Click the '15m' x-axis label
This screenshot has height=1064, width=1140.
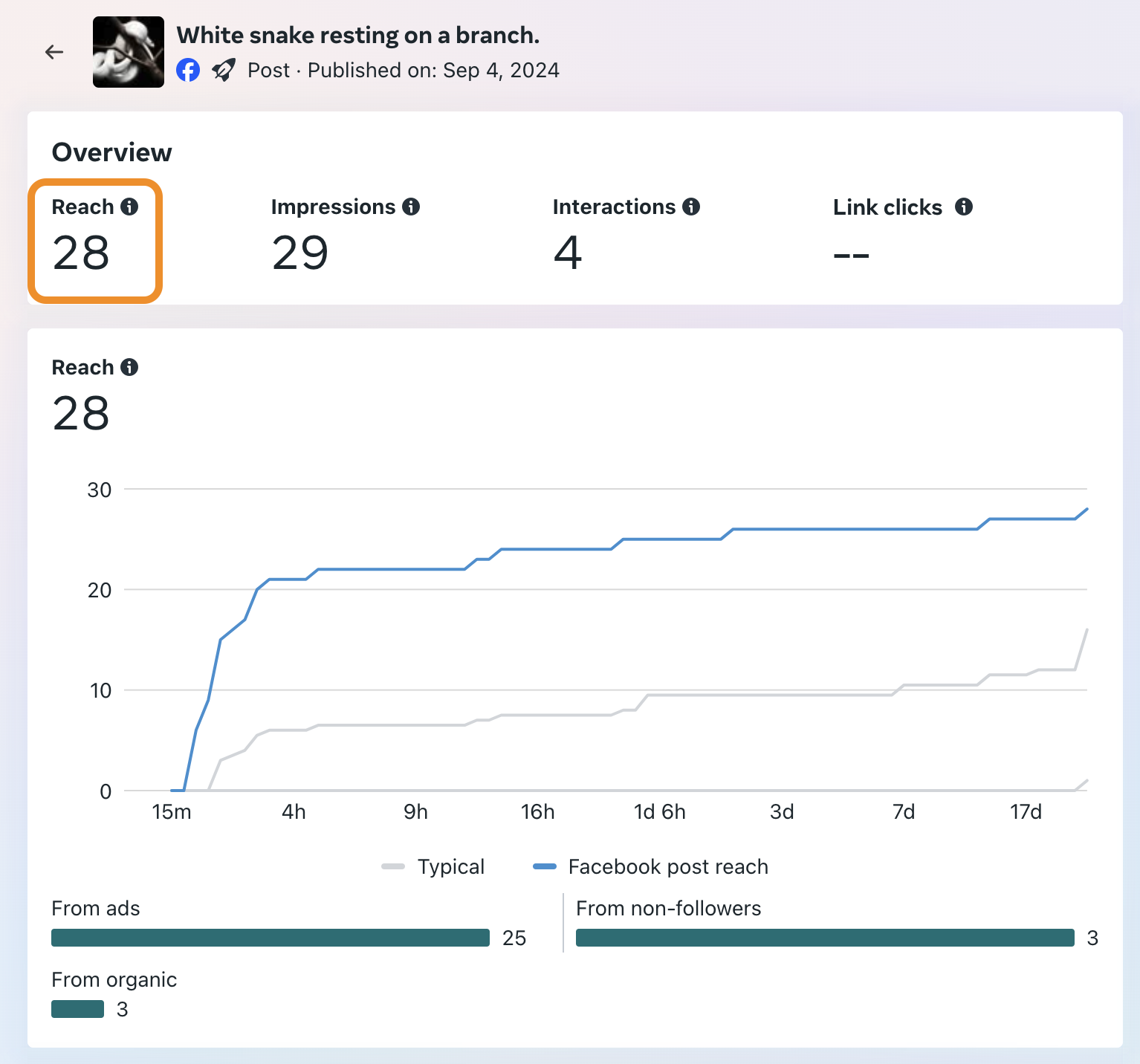click(172, 811)
